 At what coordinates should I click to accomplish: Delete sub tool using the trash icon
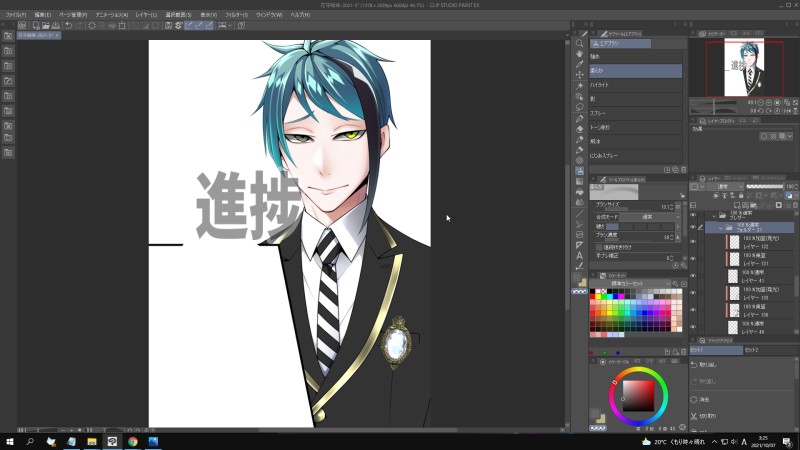coord(684,169)
